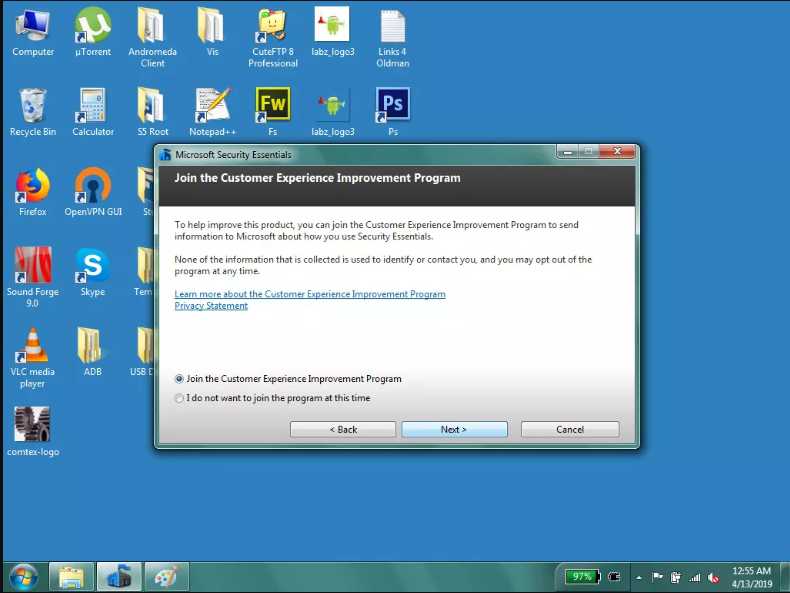Launch Sound Forge 9.0
The width and height of the screenshot is (790, 593).
[33, 277]
